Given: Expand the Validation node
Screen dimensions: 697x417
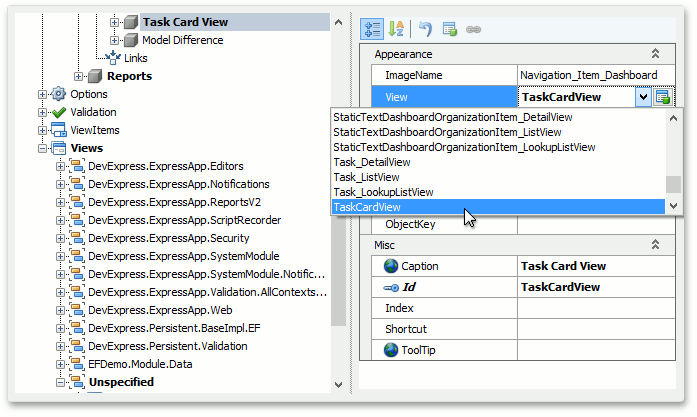Looking at the screenshot, I should click(42, 112).
